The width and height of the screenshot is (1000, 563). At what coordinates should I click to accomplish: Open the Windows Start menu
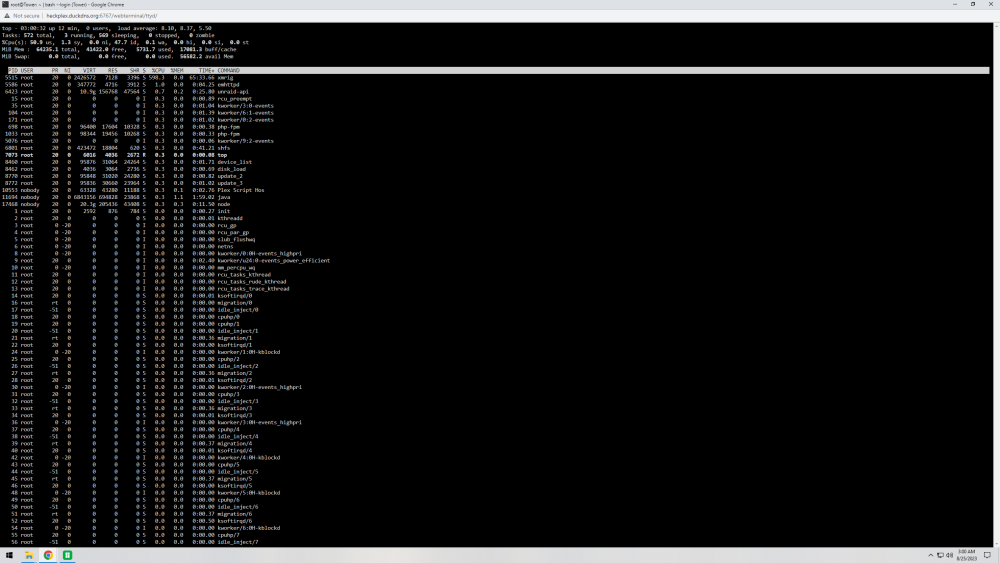pos(9,555)
